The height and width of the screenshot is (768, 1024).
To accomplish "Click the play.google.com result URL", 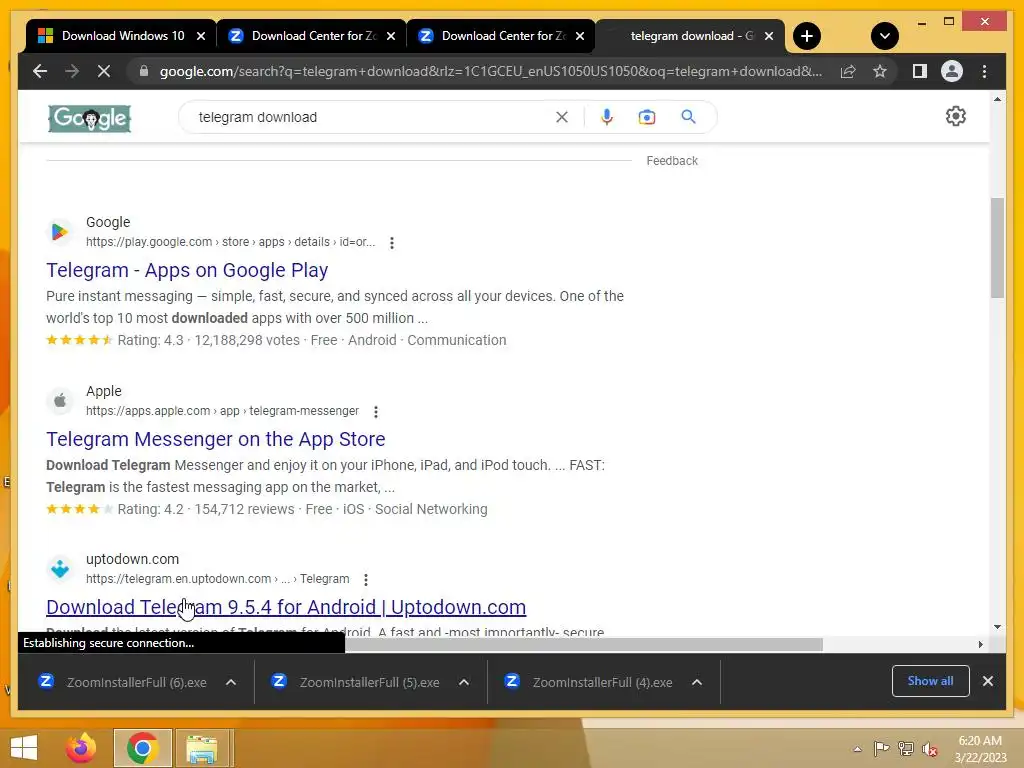I will point(231,242).
